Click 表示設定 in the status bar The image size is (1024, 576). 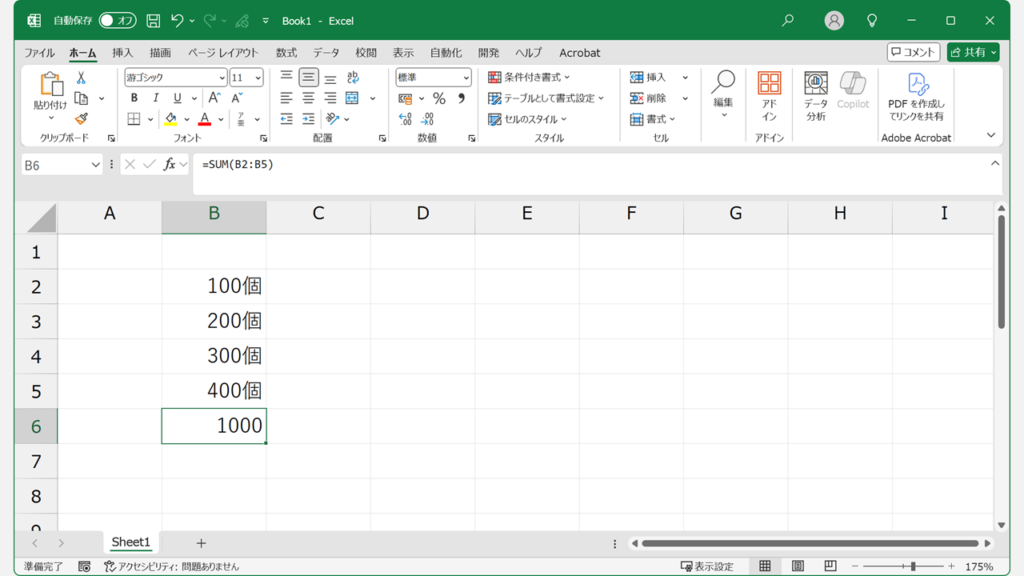tap(707, 566)
